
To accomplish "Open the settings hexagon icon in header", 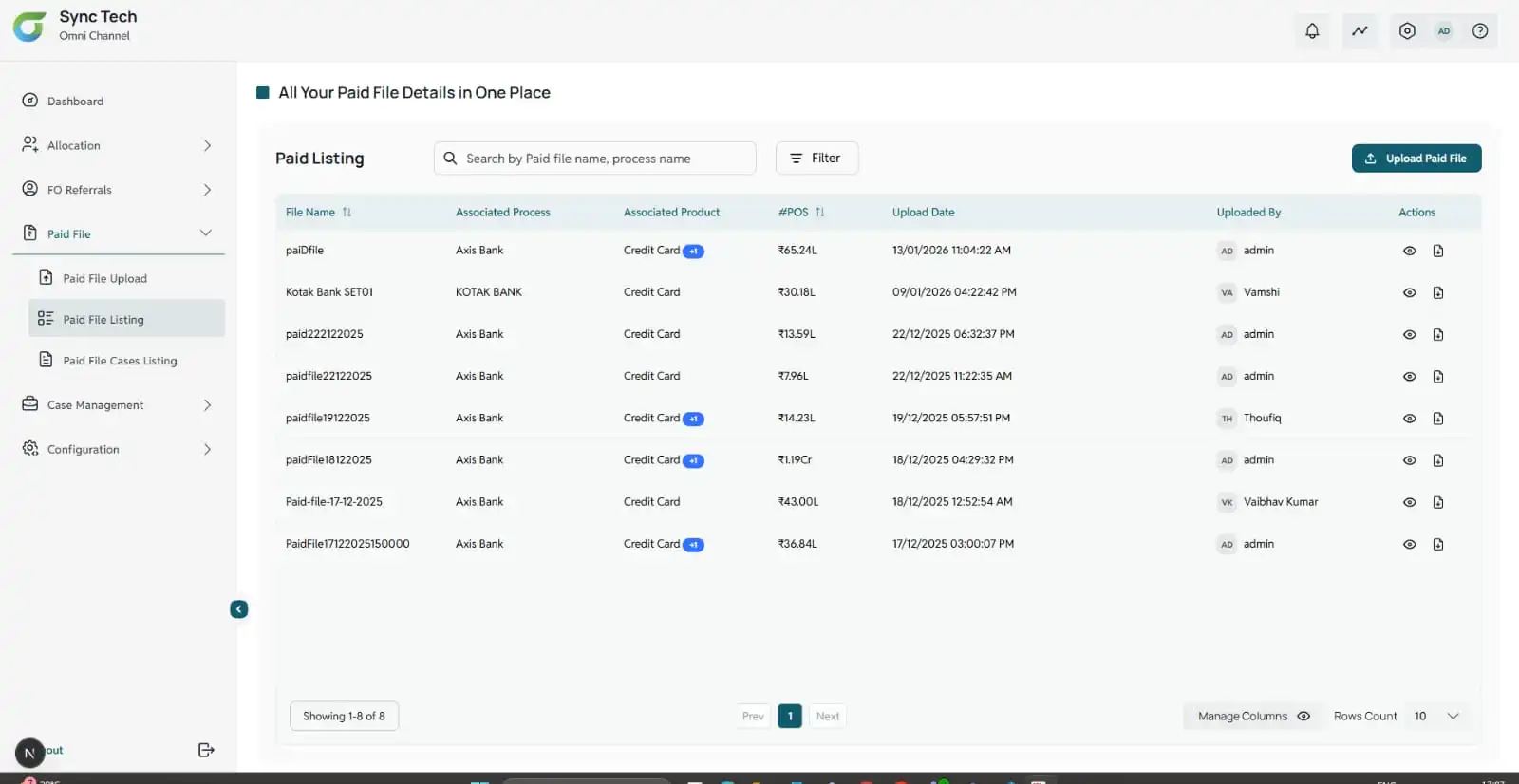I will [1407, 31].
